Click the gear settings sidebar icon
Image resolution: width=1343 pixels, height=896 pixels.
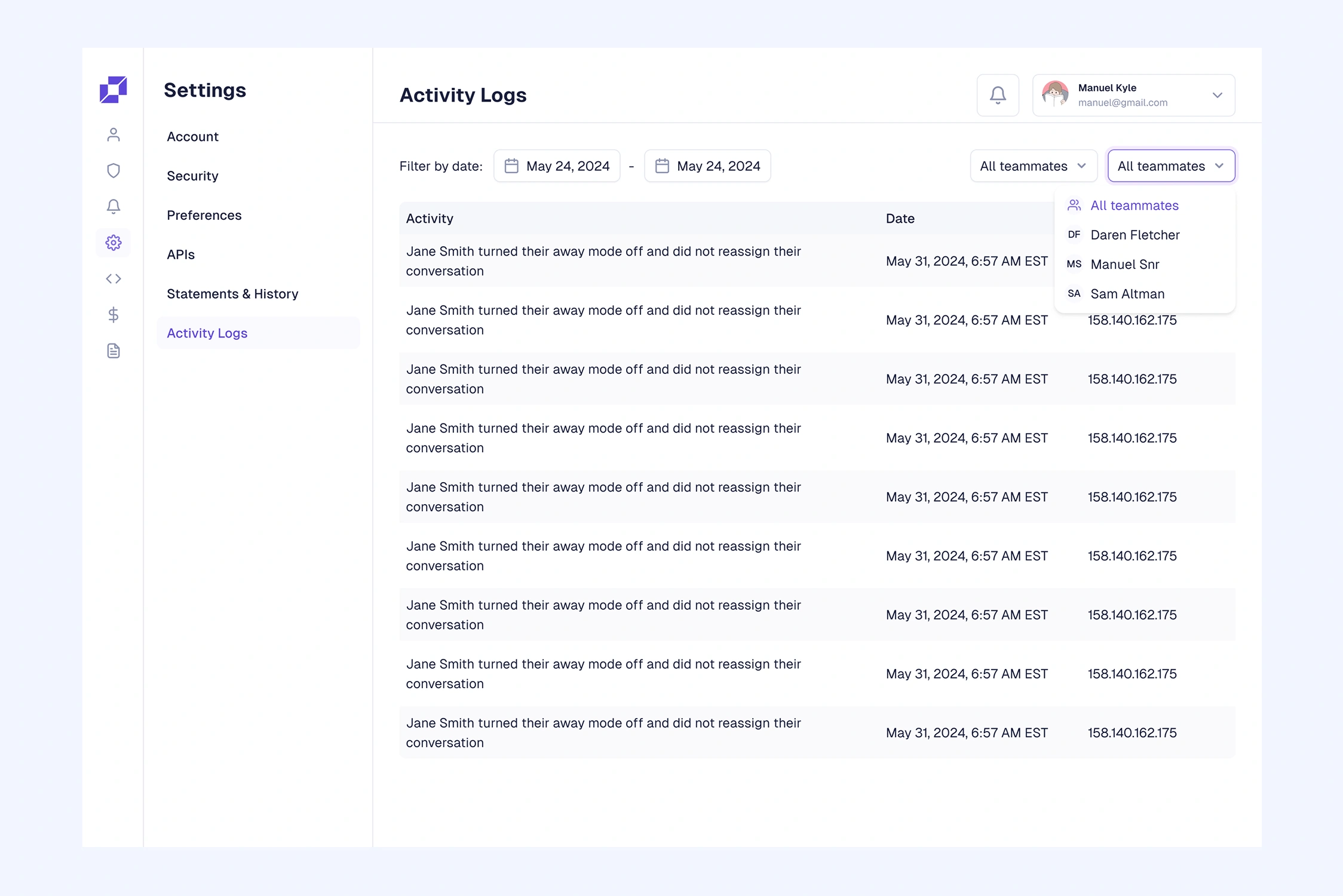[113, 243]
